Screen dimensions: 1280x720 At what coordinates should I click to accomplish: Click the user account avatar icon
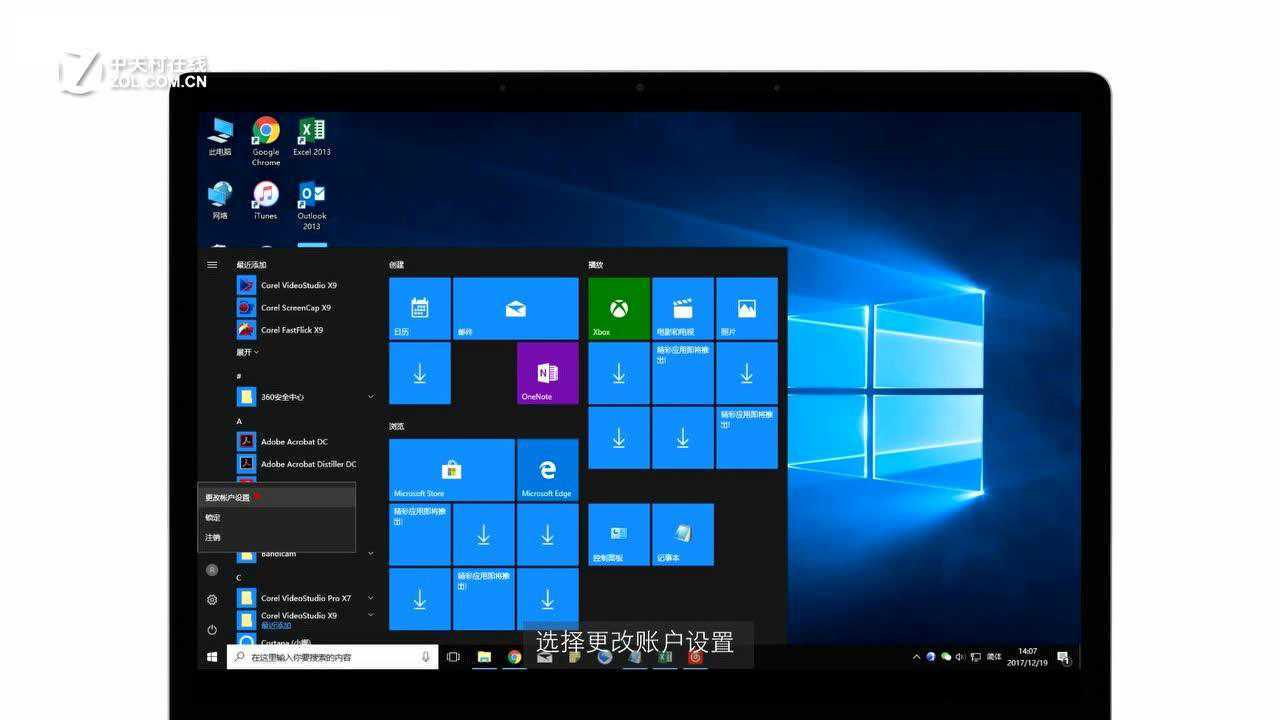coord(212,569)
